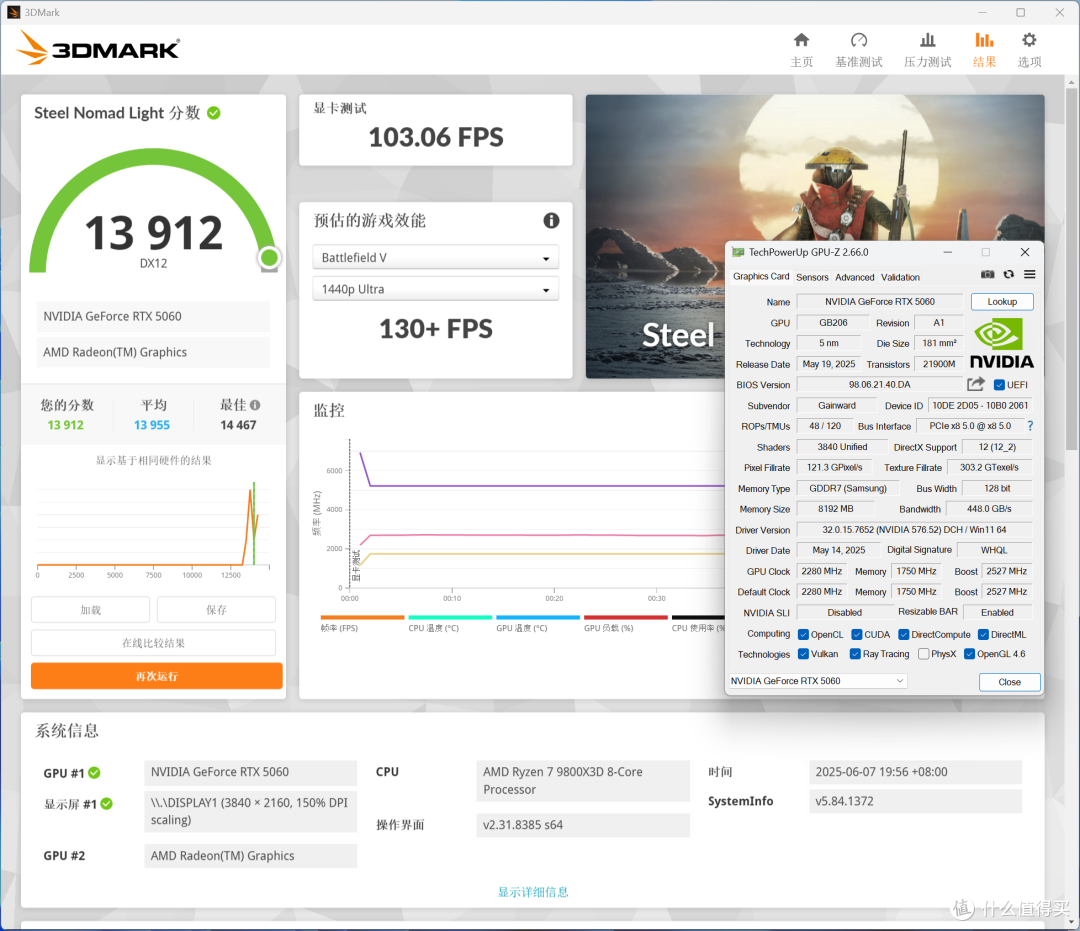Click the NVIDIA GeForce RTX 5060 score entry

coord(153,316)
